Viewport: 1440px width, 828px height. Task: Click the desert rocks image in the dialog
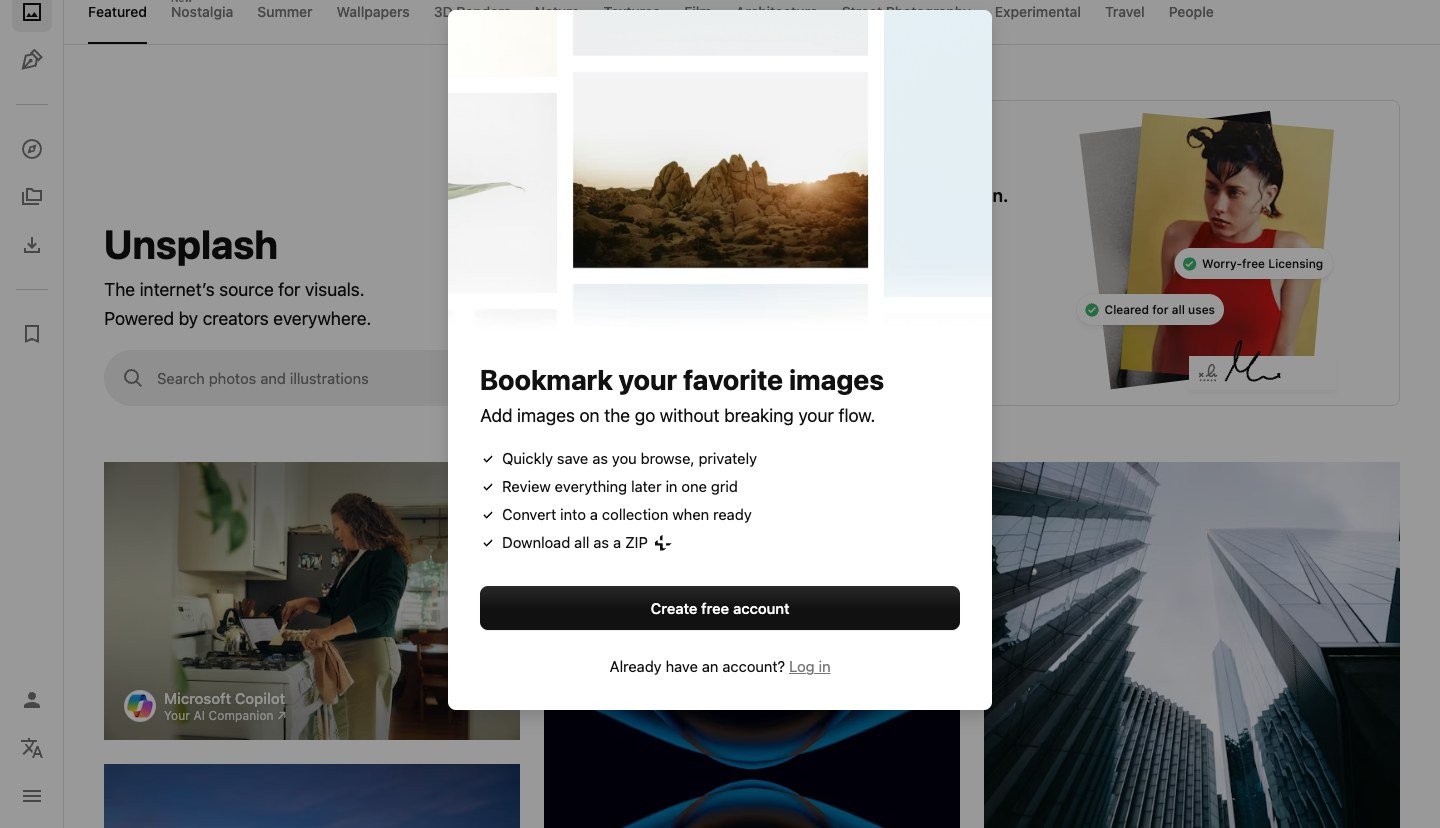(720, 170)
